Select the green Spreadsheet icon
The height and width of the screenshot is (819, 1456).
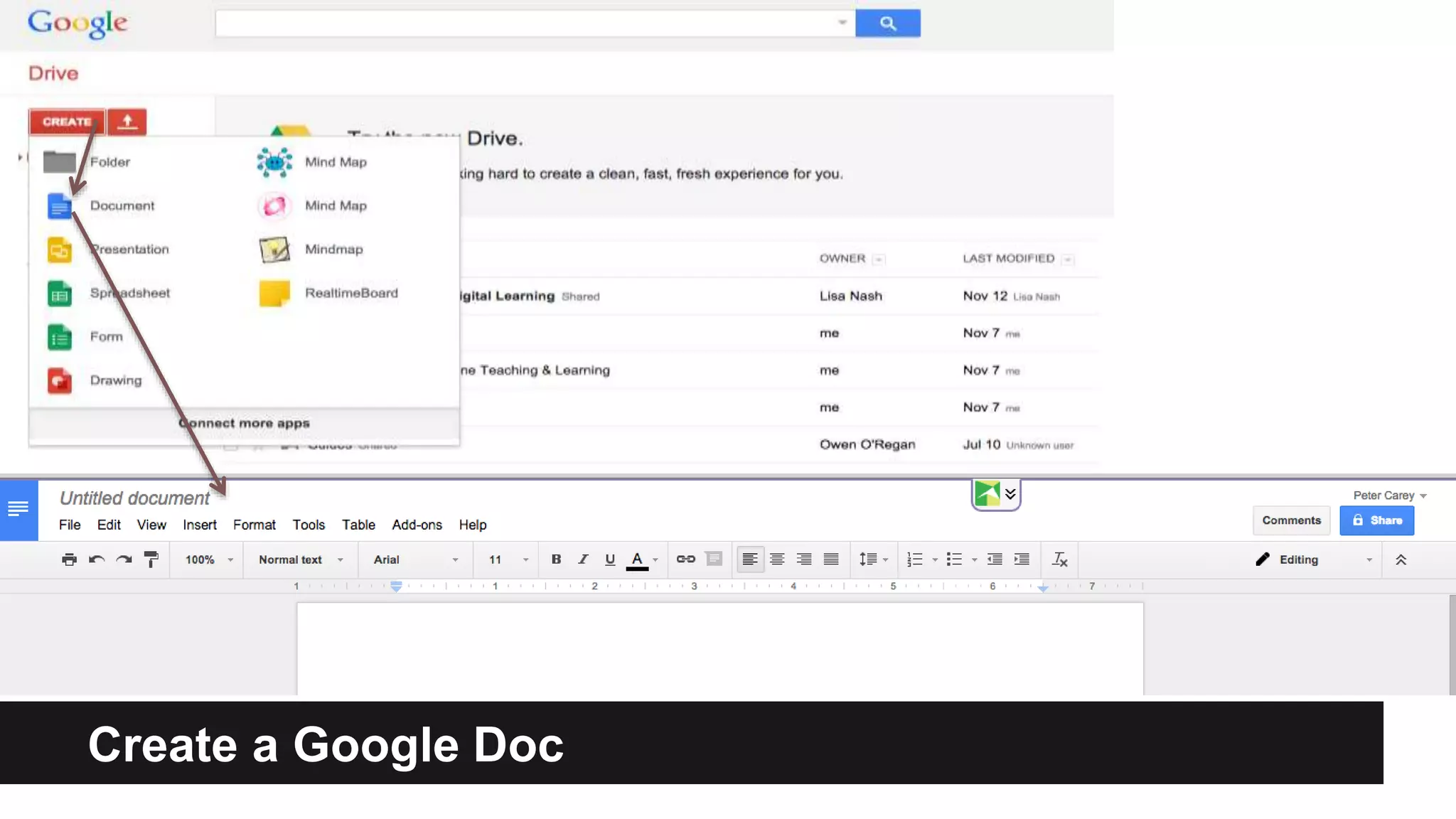click(60, 294)
